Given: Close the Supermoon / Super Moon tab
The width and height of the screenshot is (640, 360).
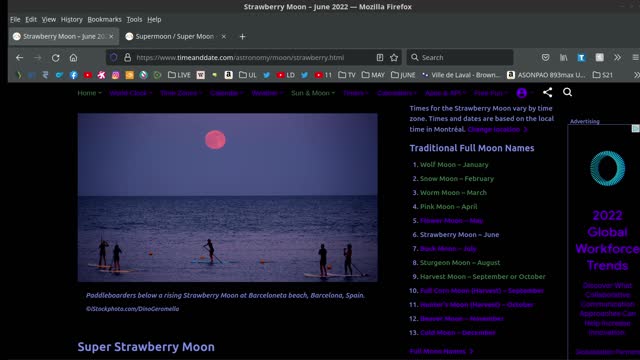Looking at the screenshot, I should 224,36.
